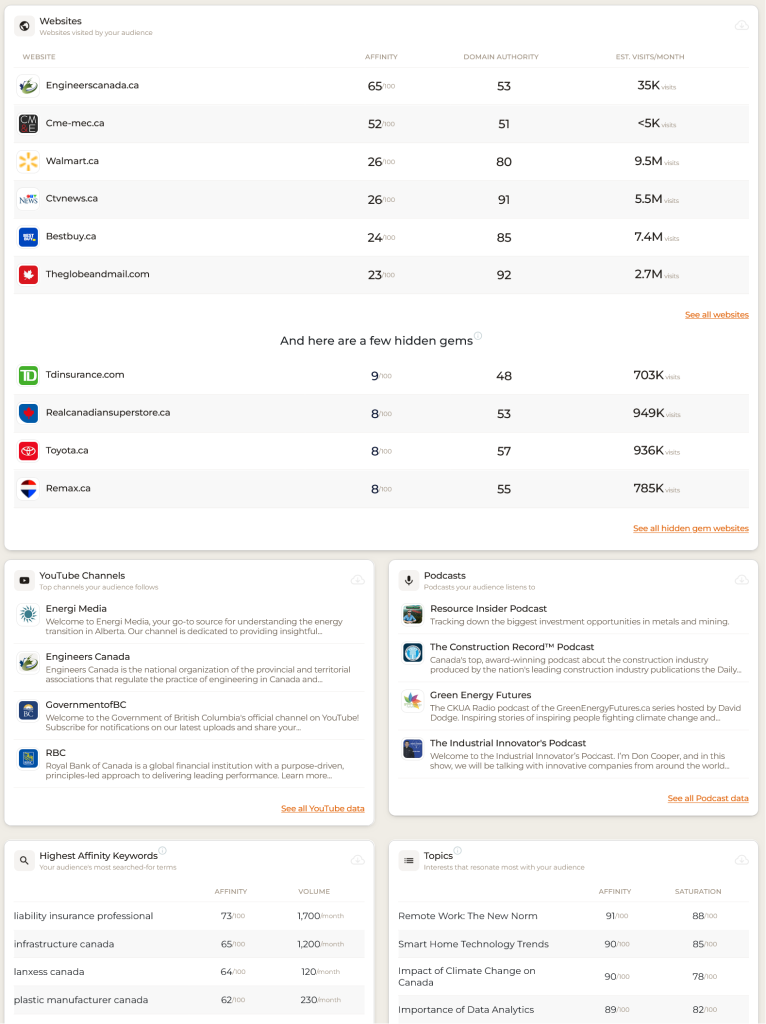The width and height of the screenshot is (766, 1024).
Task: Open the Energi Media YouTube channel
Action: click(x=76, y=608)
